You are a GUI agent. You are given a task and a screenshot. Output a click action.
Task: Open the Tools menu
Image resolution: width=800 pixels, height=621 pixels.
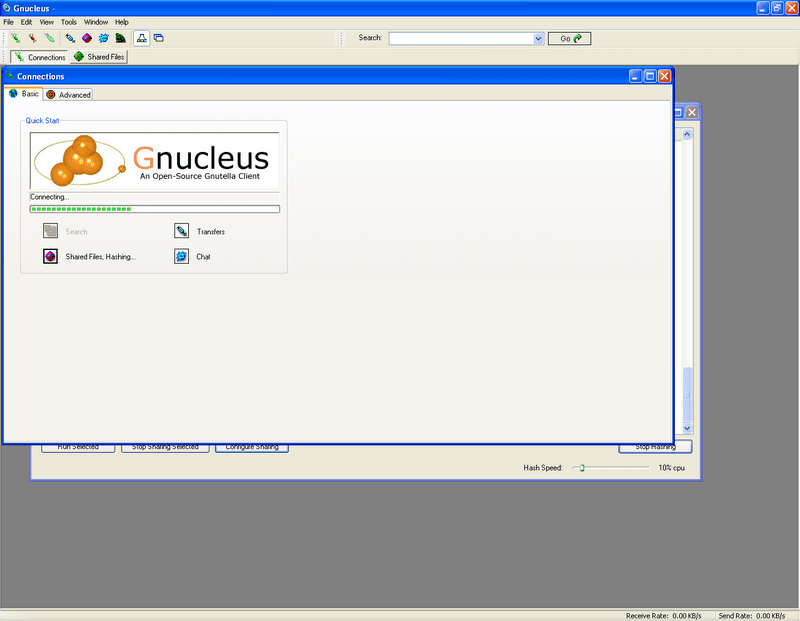[x=68, y=21]
